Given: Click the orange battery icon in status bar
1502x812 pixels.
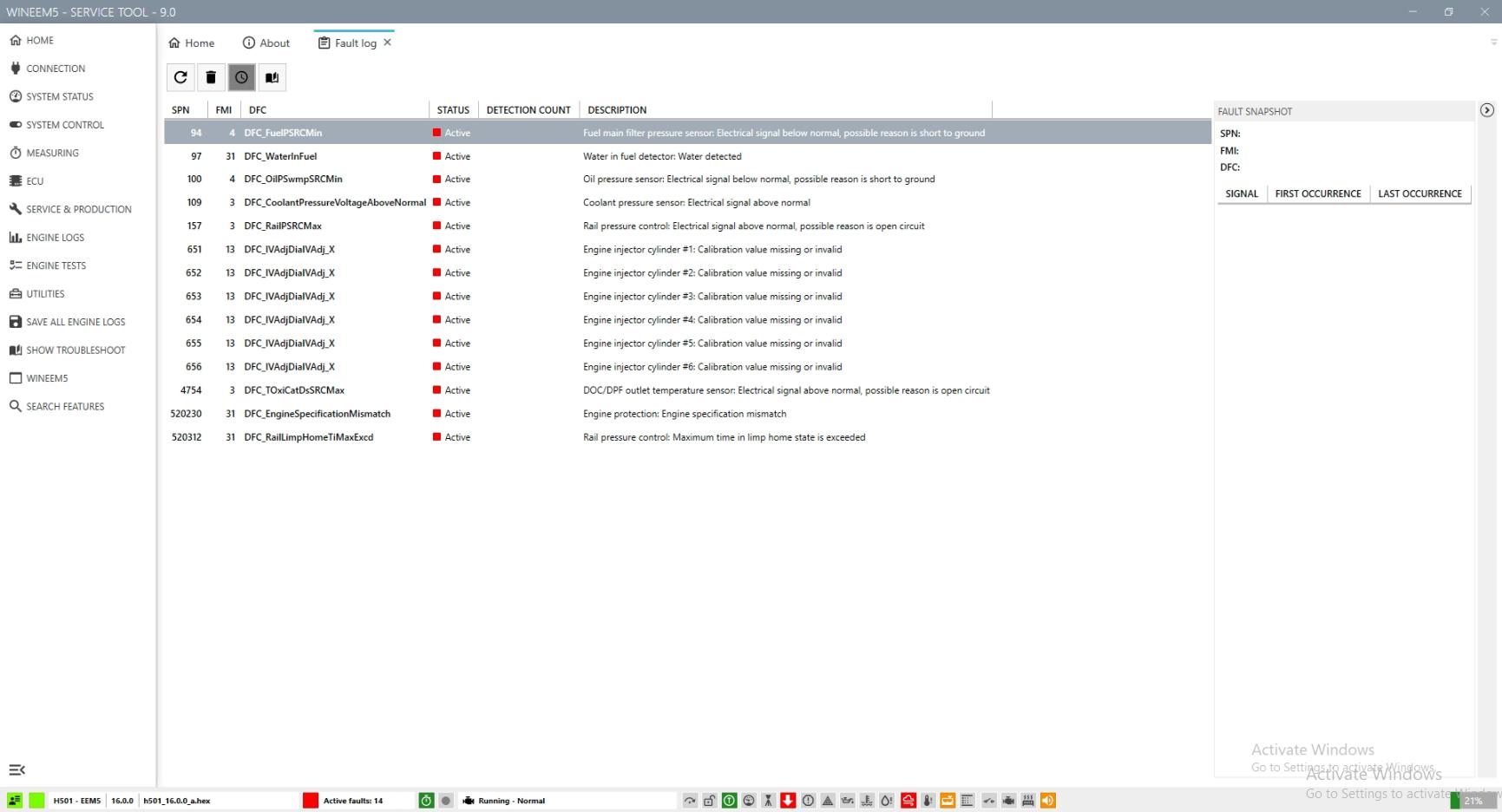Looking at the screenshot, I should (948, 801).
